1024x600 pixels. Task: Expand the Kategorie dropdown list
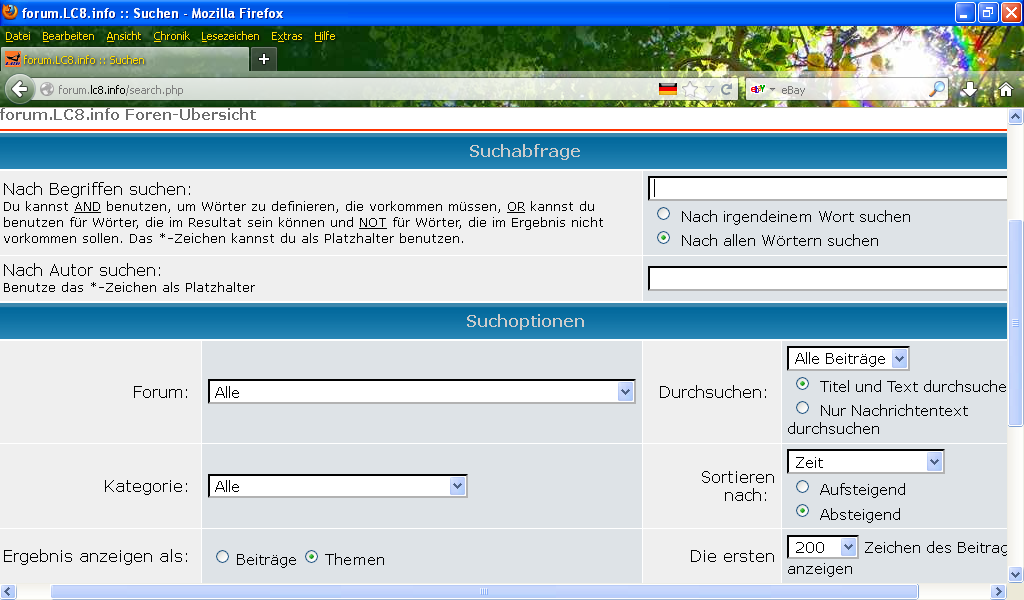[338, 486]
